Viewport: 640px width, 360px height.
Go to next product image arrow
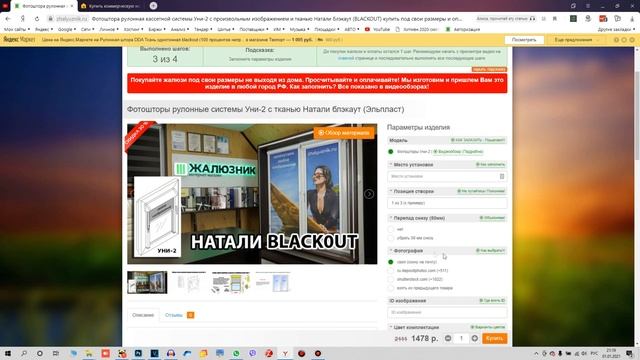pyautogui.click(x=369, y=194)
